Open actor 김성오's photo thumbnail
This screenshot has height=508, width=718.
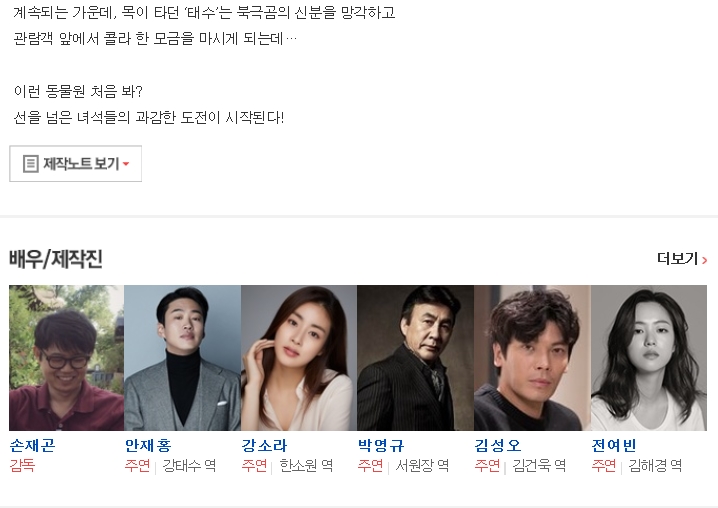[532, 358]
